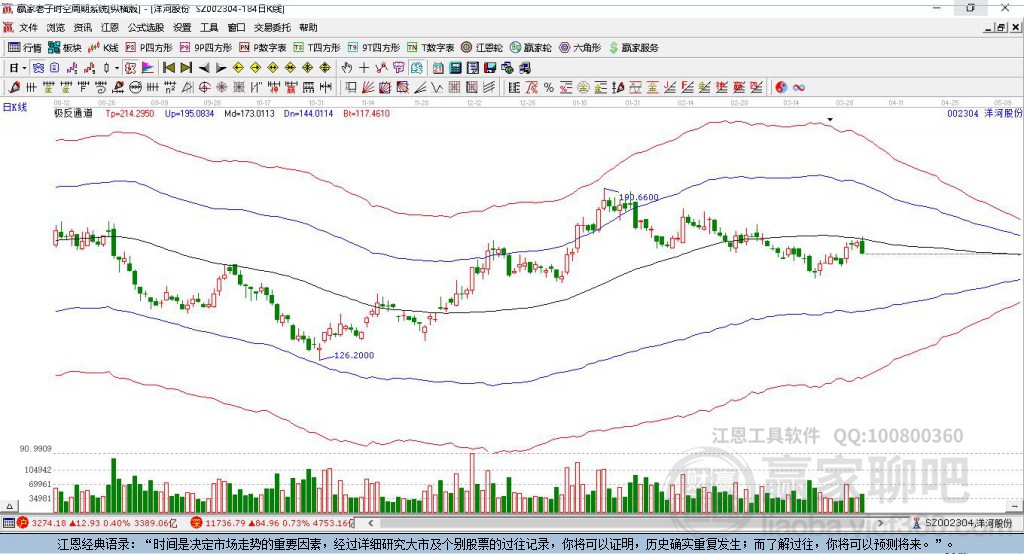Open the 文件 menu
1024x554 pixels.
click(x=29, y=27)
